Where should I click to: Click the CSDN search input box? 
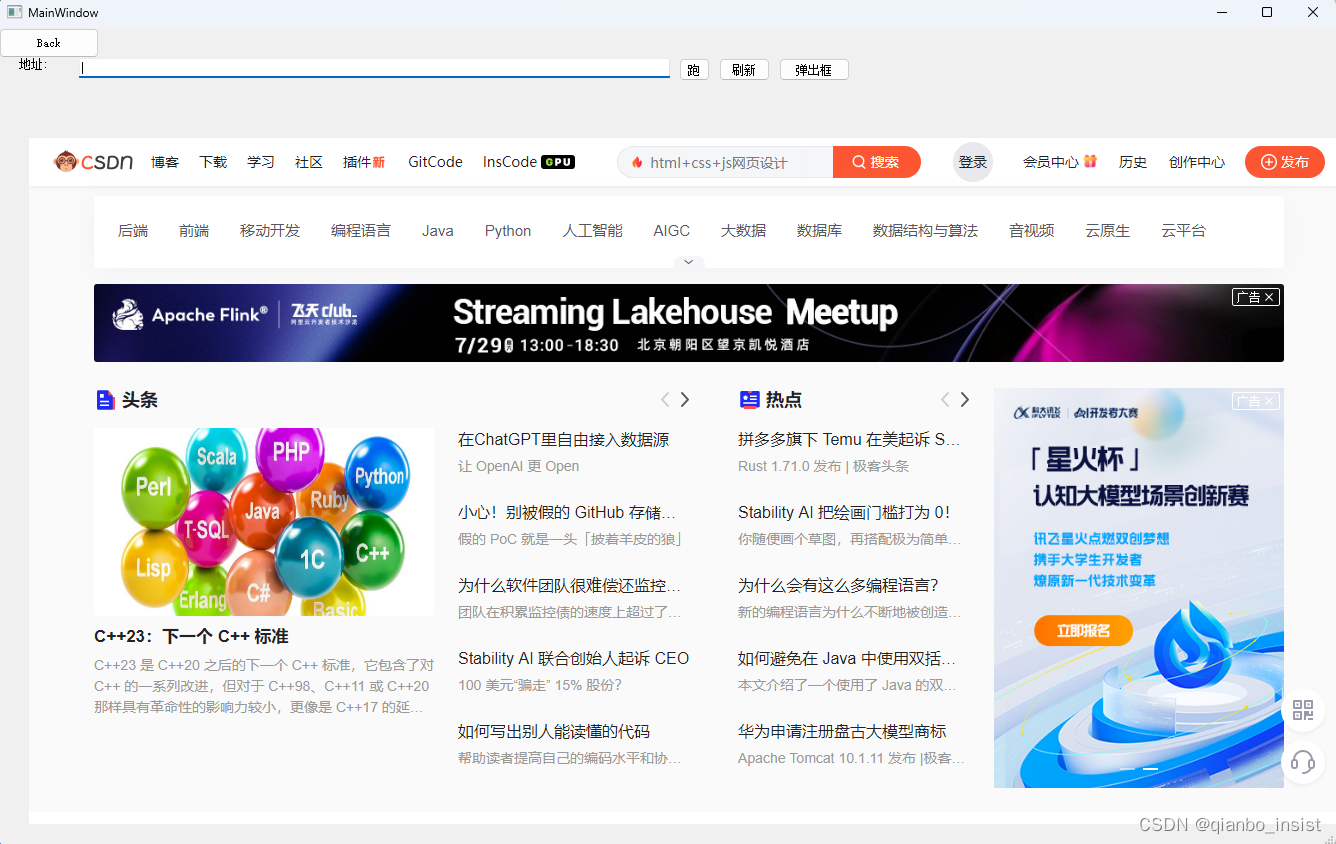pyautogui.click(x=725, y=162)
